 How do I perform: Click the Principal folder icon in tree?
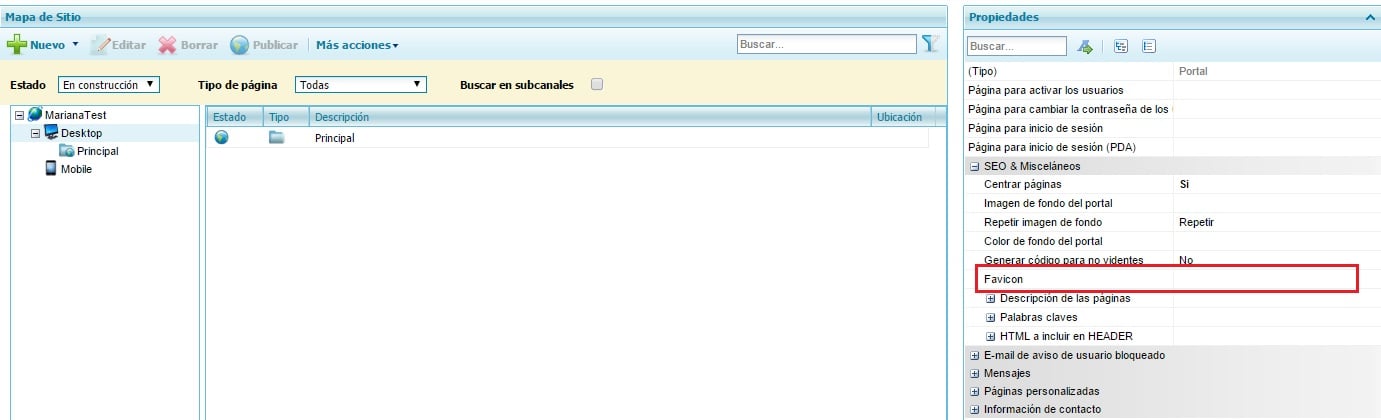pos(67,151)
